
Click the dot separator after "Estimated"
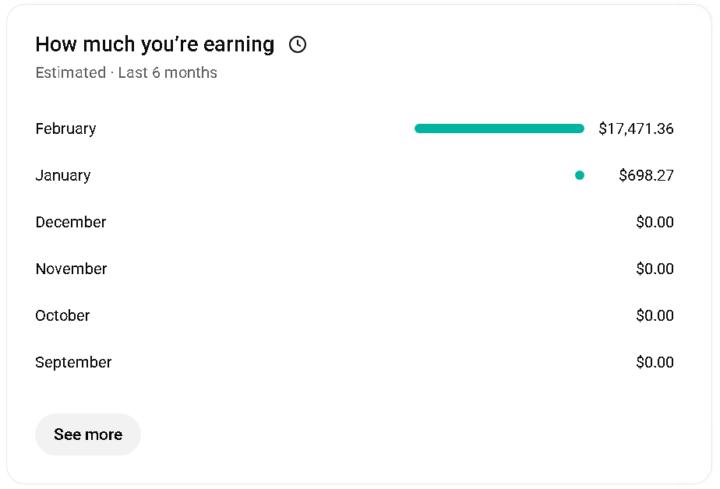tap(112, 73)
